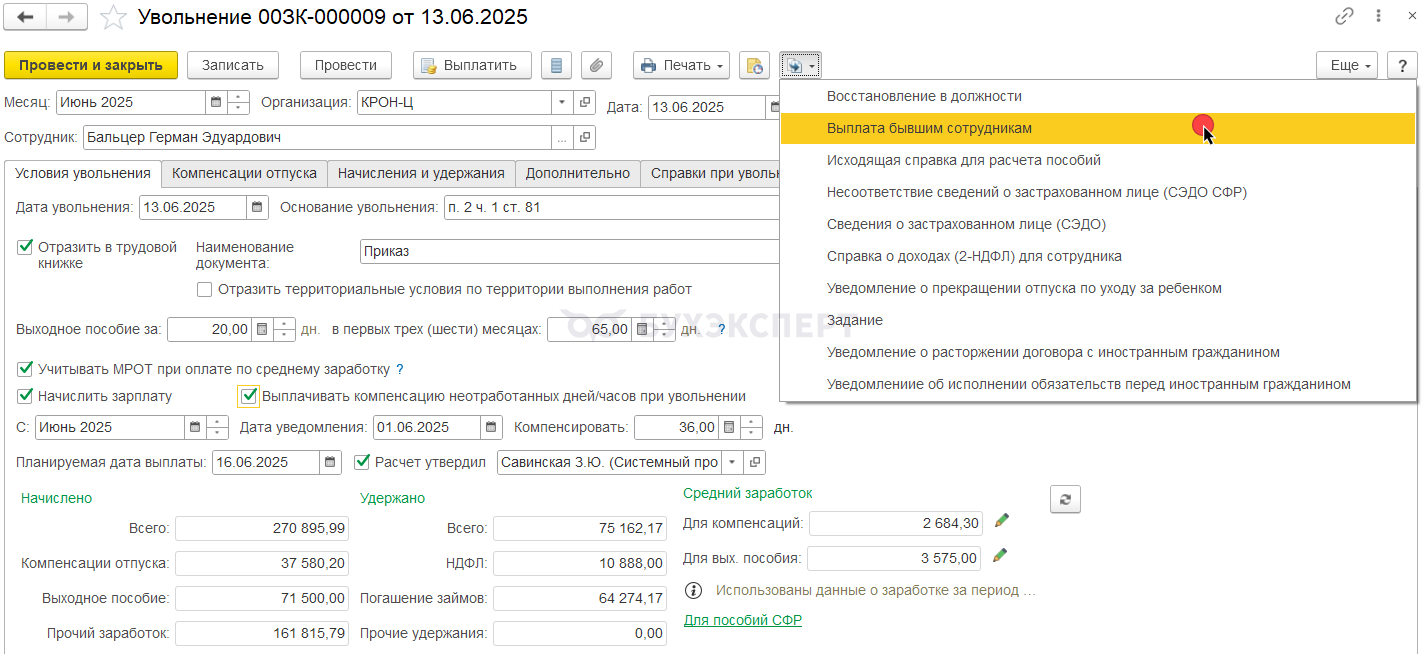The width and height of the screenshot is (1423, 654).
Task: Open the document movements report icon
Action: tap(557, 65)
